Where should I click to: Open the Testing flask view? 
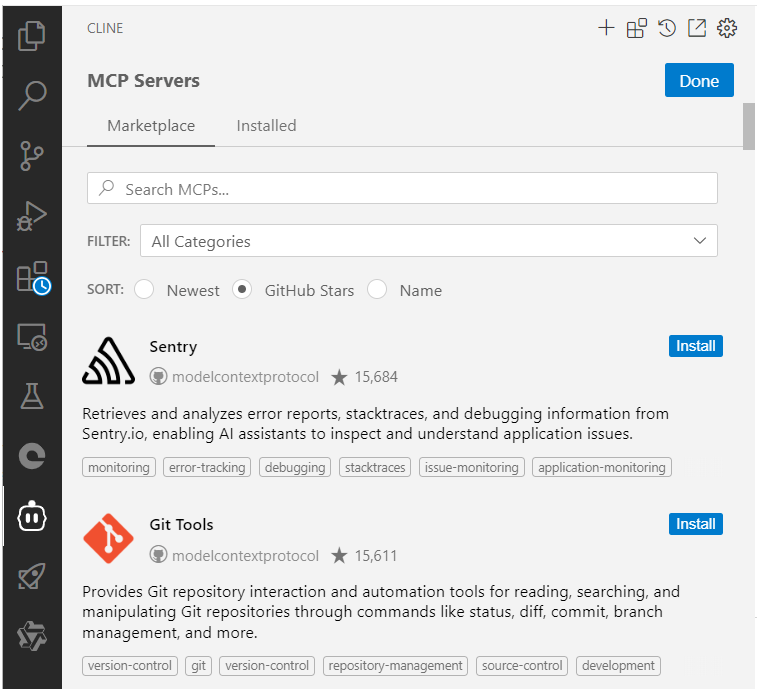pos(32,396)
